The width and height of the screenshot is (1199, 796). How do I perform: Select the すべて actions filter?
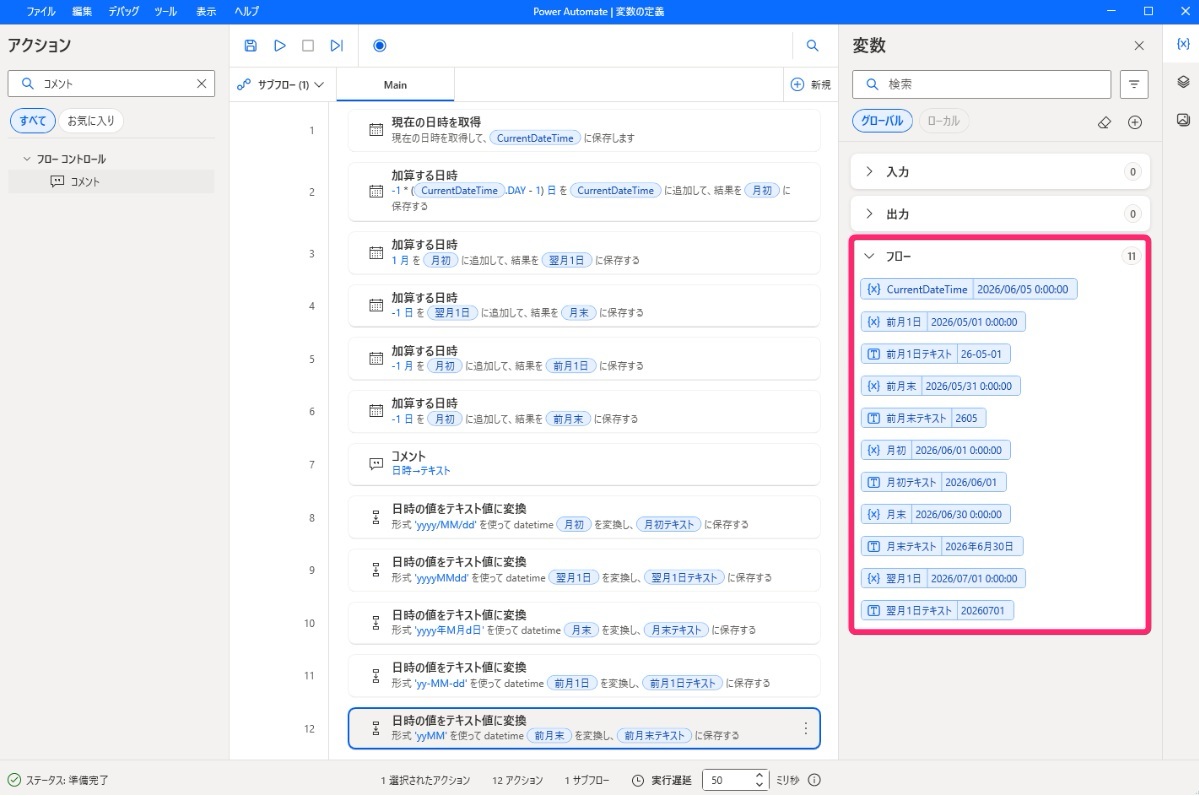point(33,121)
